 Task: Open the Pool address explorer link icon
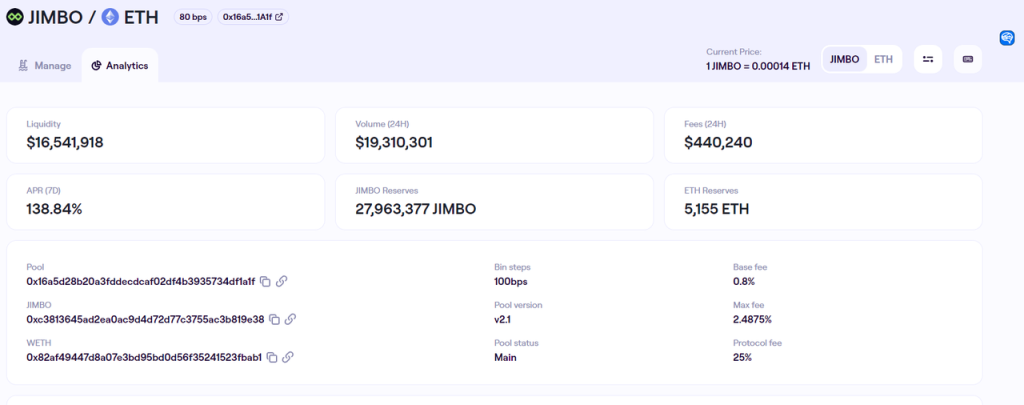pos(282,282)
